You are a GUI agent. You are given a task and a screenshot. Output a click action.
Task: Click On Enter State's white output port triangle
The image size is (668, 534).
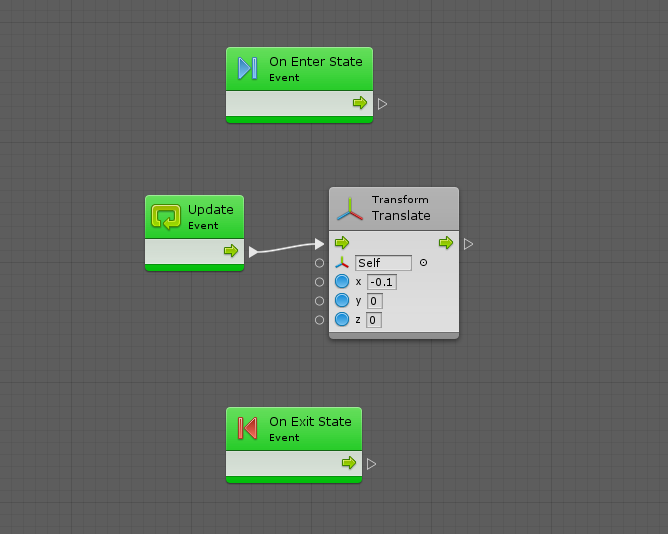pyautogui.click(x=383, y=103)
